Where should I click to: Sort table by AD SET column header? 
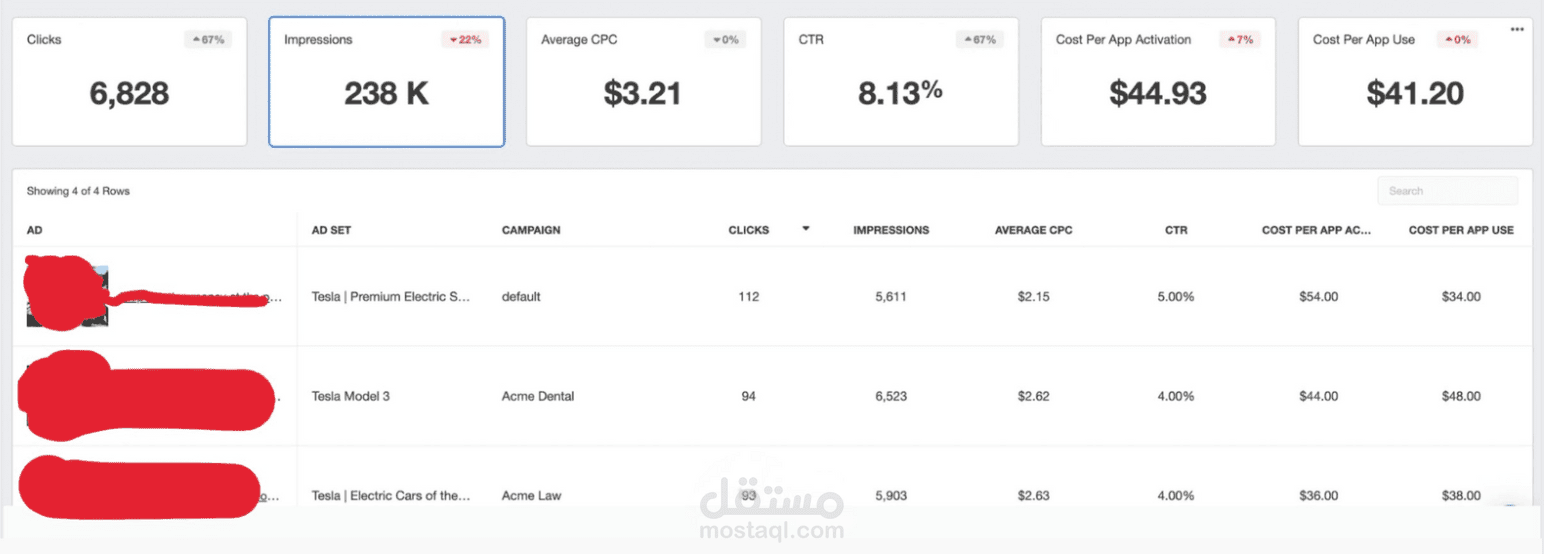pyautogui.click(x=331, y=230)
